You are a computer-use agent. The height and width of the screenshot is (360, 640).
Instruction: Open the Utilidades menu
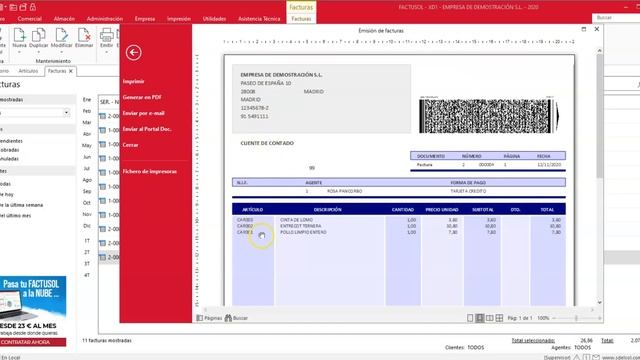click(x=214, y=19)
